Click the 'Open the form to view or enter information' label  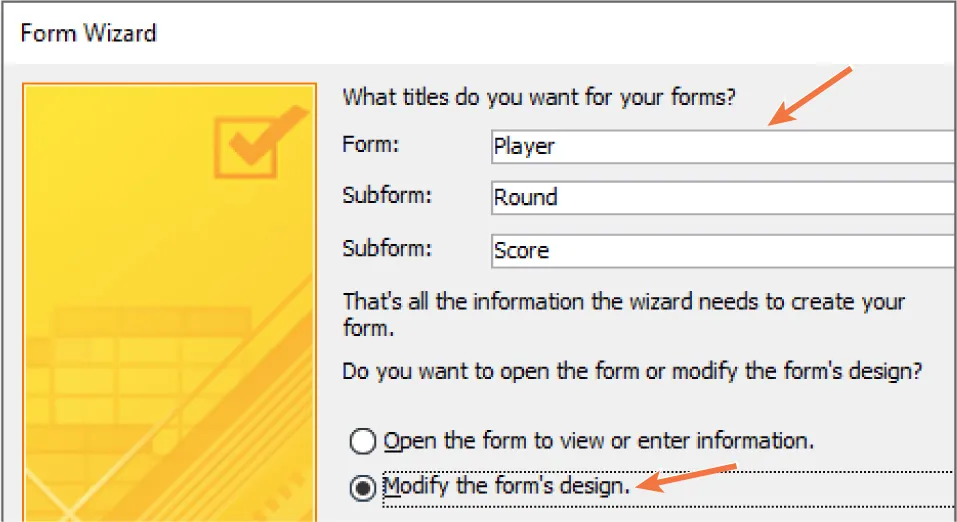(x=597, y=441)
